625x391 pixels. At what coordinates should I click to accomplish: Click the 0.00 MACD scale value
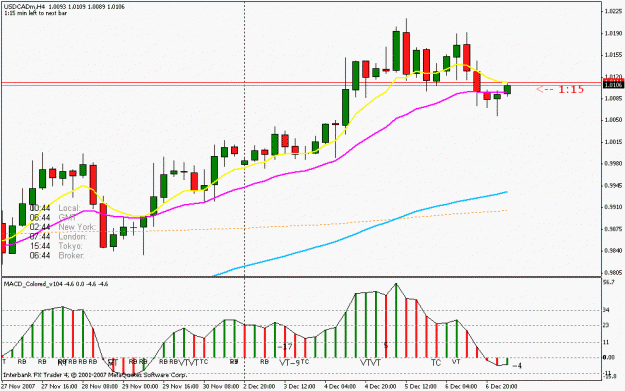(609, 358)
